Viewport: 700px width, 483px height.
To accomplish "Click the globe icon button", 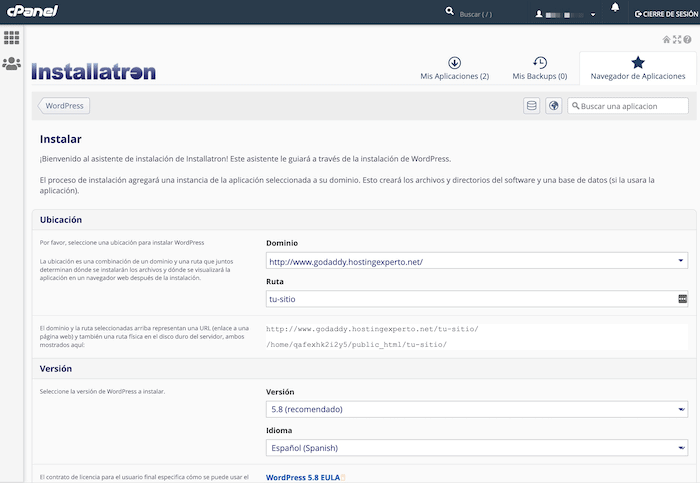I will point(554,106).
